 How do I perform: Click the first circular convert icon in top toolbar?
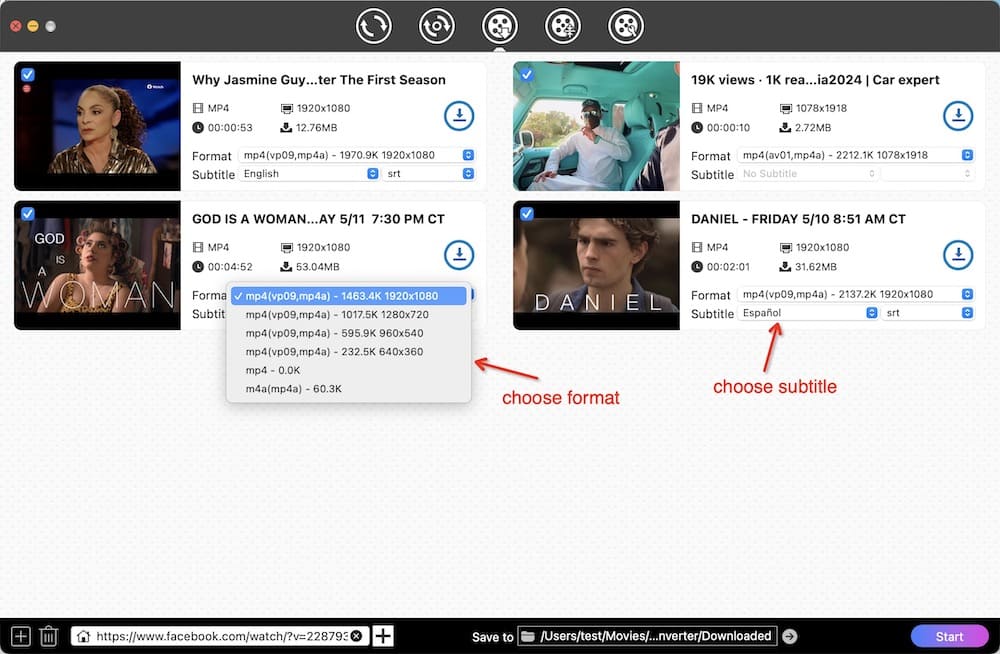click(374, 26)
